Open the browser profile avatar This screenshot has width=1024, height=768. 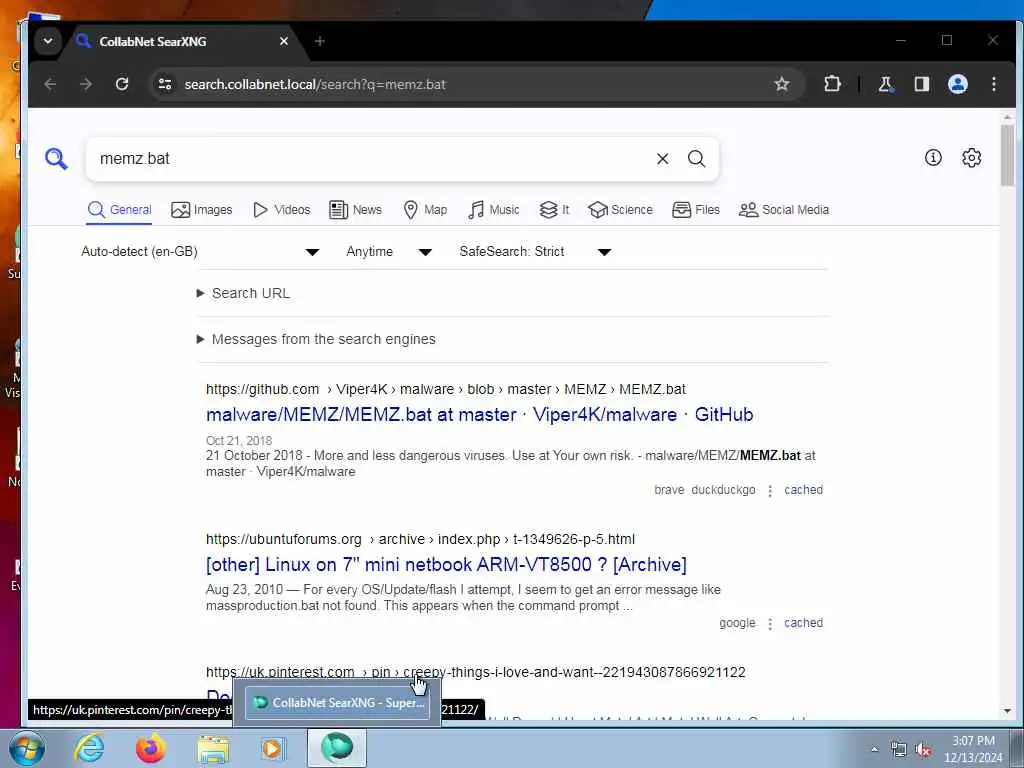coord(957,84)
